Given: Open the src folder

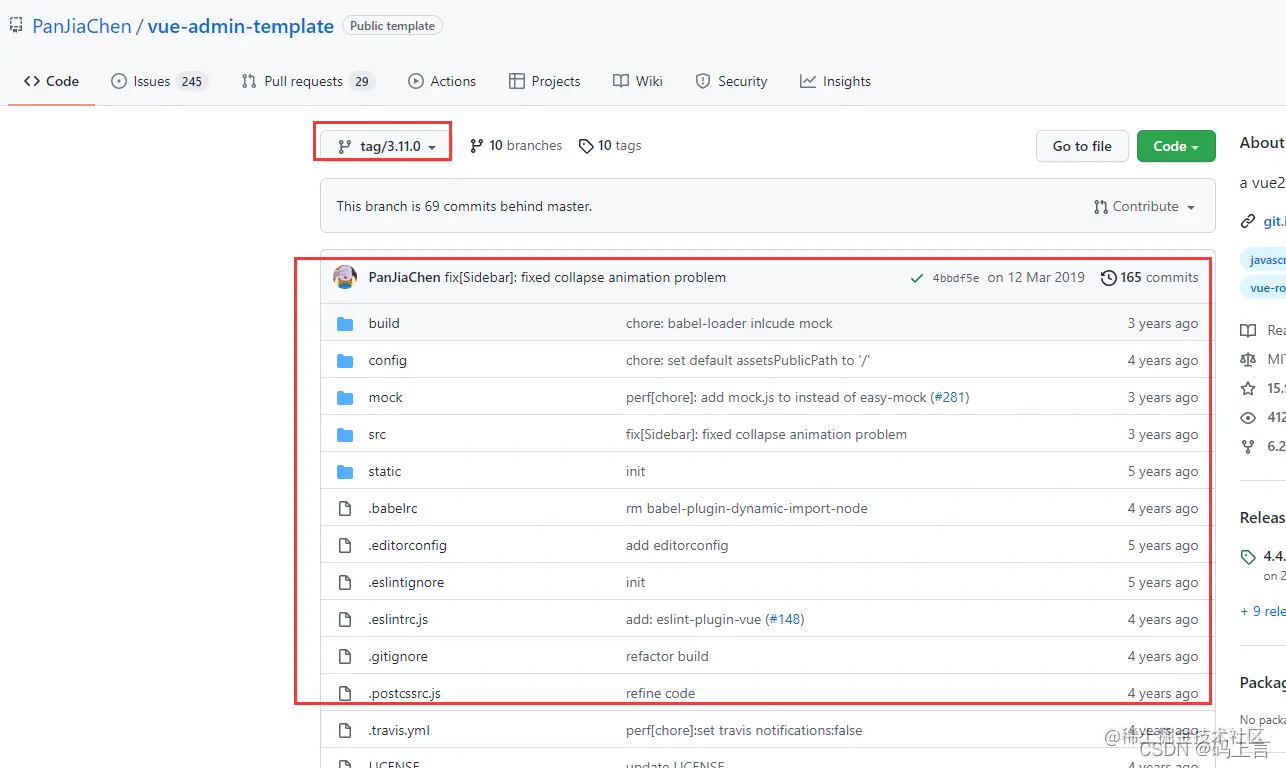Looking at the screenshot, I should pyautogui.click(x=377, y=434).
